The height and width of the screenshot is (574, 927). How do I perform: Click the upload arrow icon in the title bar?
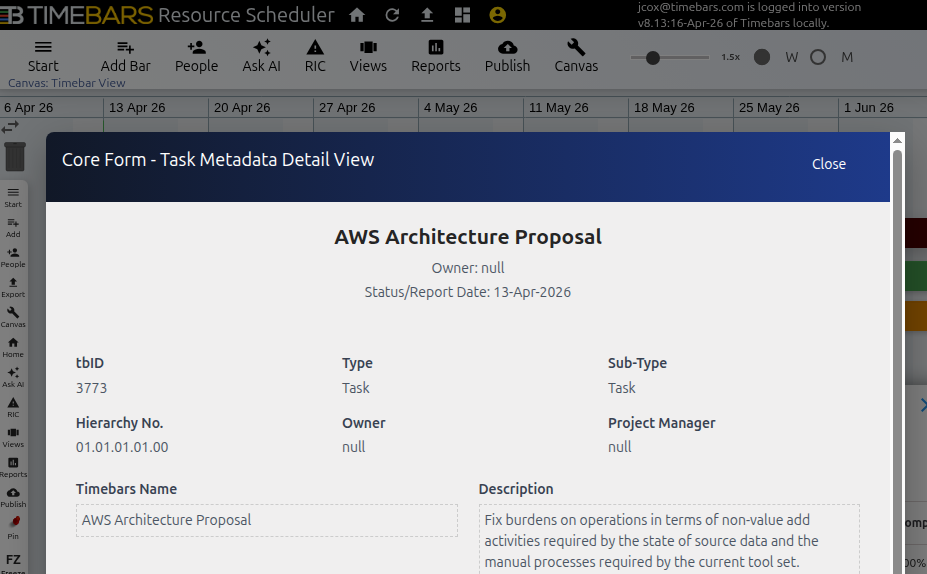(427, 15)
